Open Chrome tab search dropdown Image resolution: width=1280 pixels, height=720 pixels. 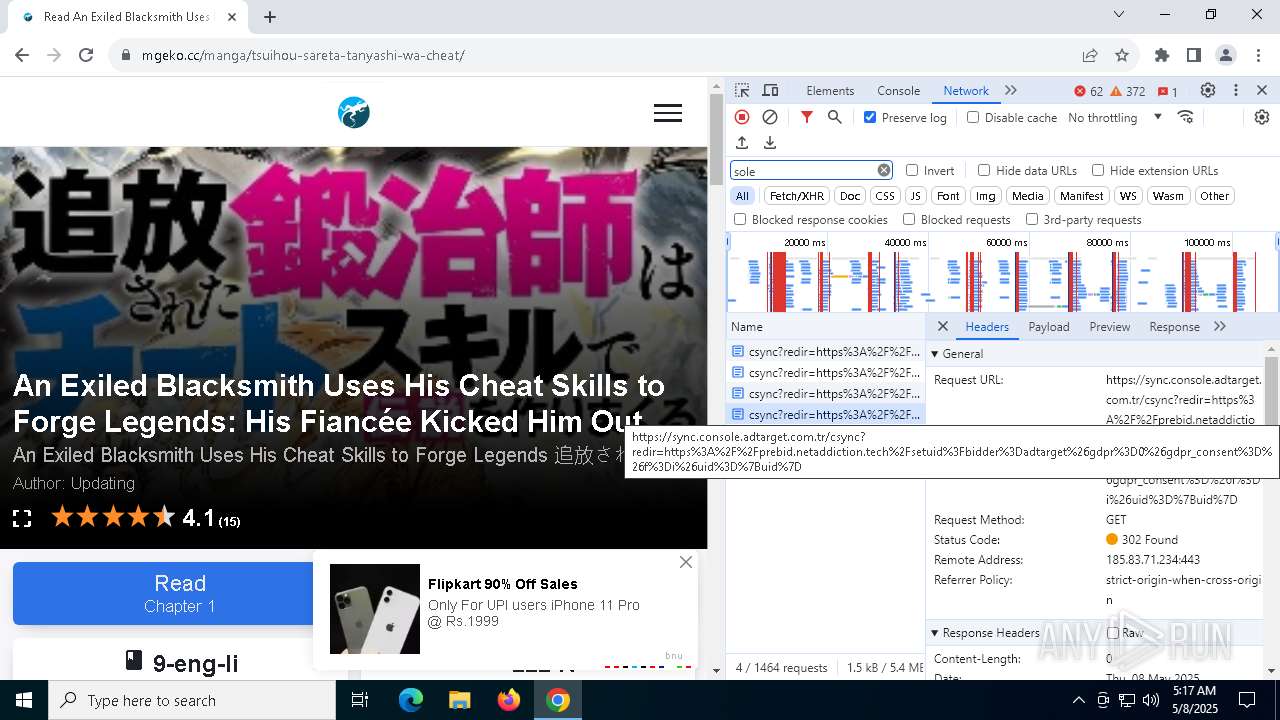(x=1119, y=14)
